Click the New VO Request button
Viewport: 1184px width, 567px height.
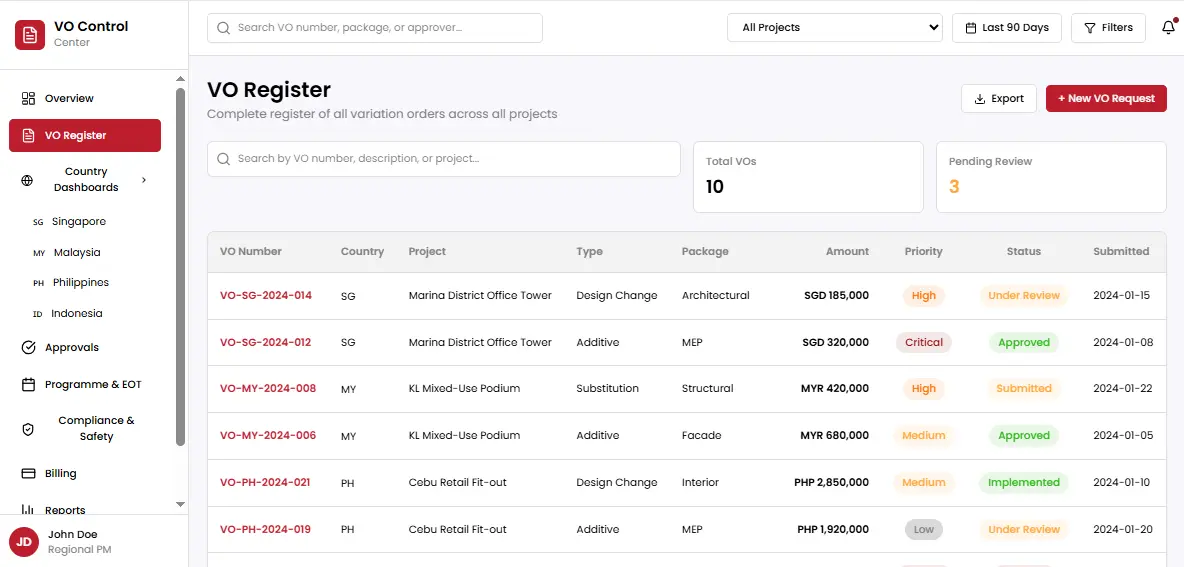point(1106,98)
